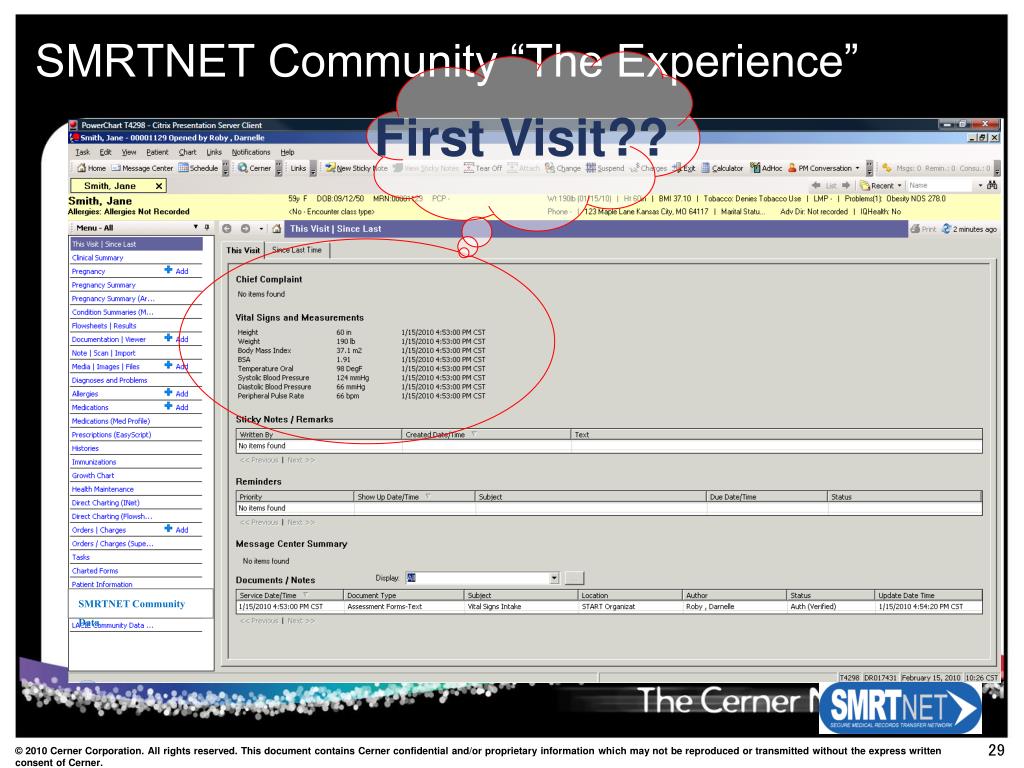
Task: Open the Display dropdown in Documents / Notes
Action: point(554,578)
